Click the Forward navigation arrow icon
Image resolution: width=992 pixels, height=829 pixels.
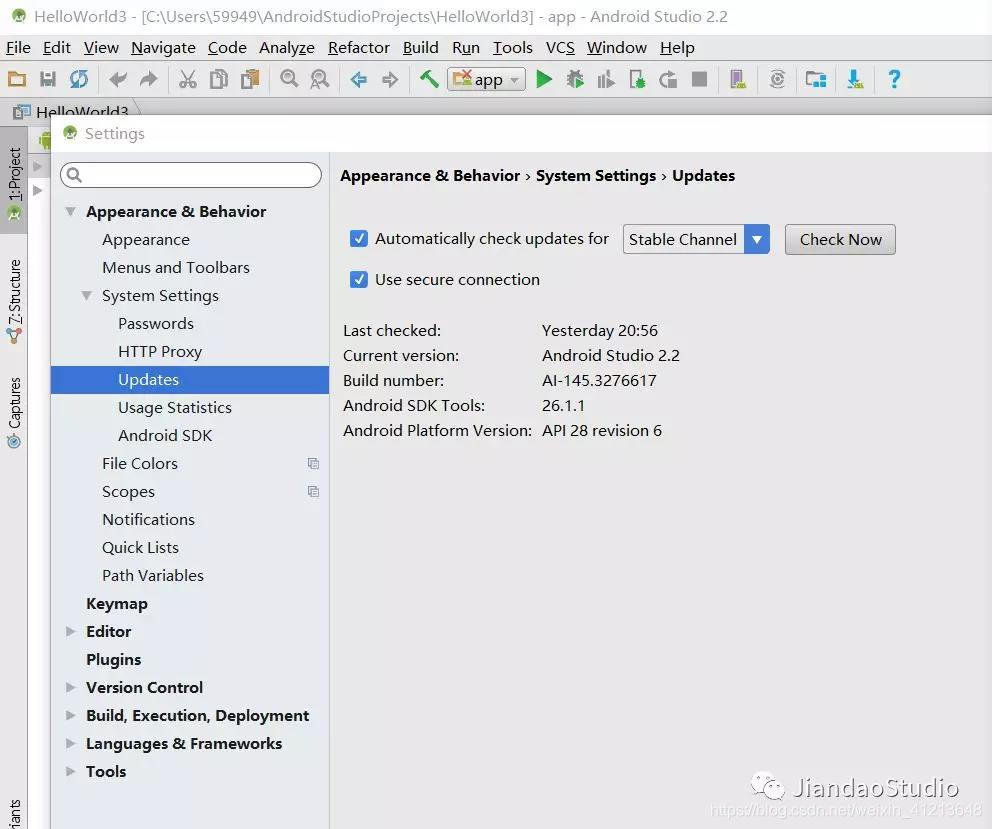click(390, 80)
